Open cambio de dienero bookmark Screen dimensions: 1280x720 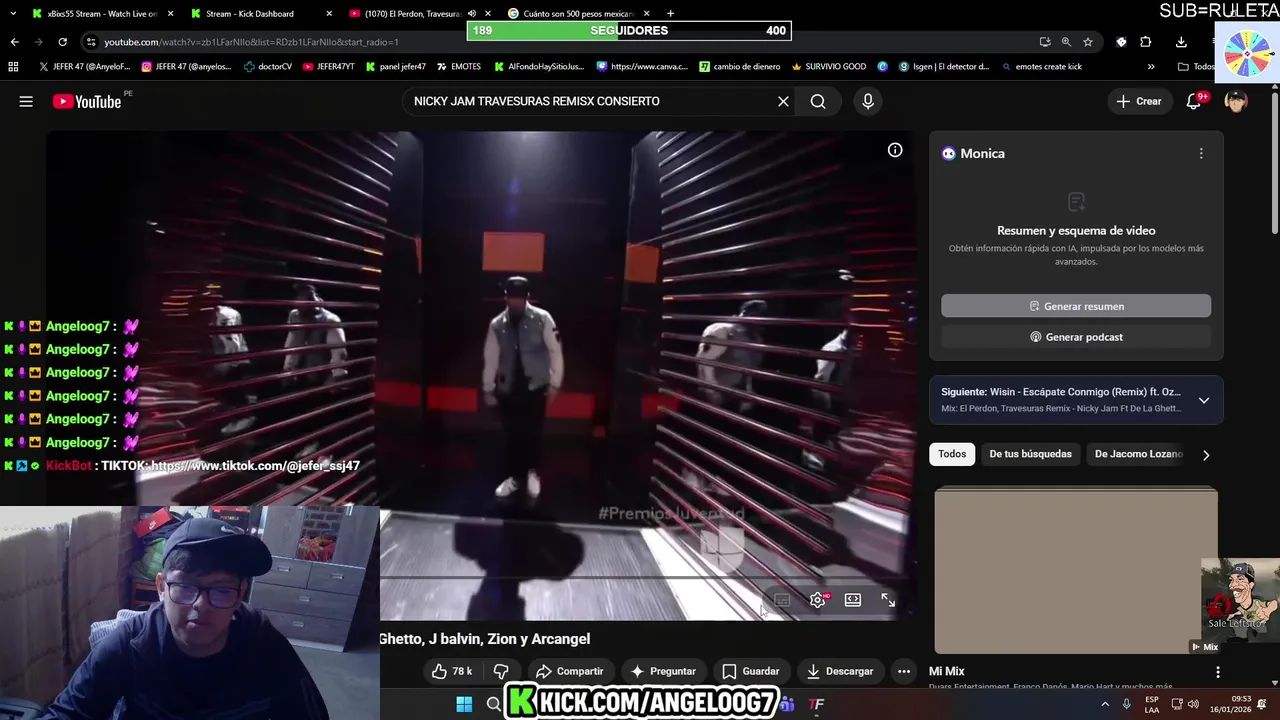click(740, 67)
